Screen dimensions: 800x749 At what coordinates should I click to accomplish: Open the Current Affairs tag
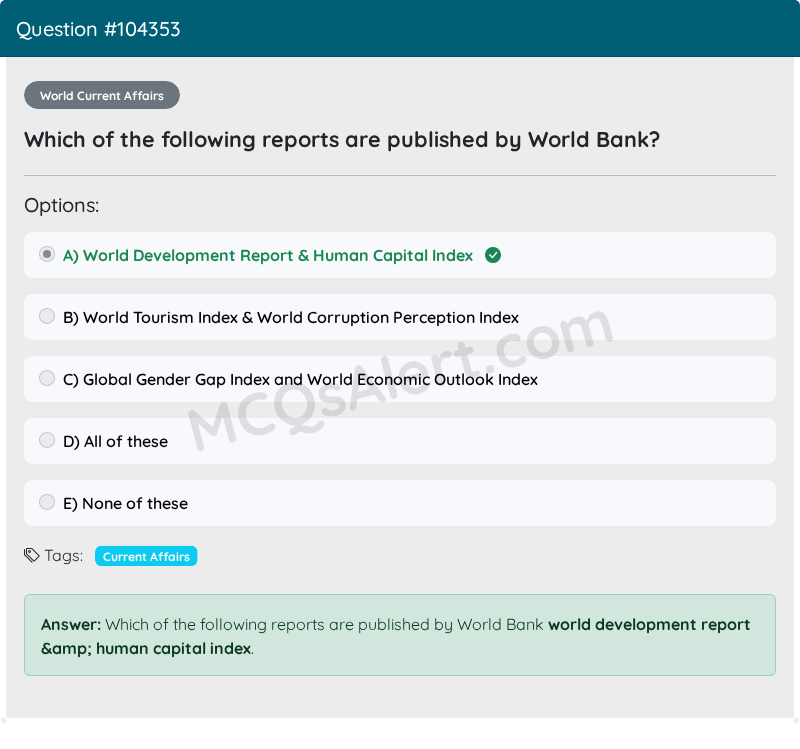click(146, 556)
